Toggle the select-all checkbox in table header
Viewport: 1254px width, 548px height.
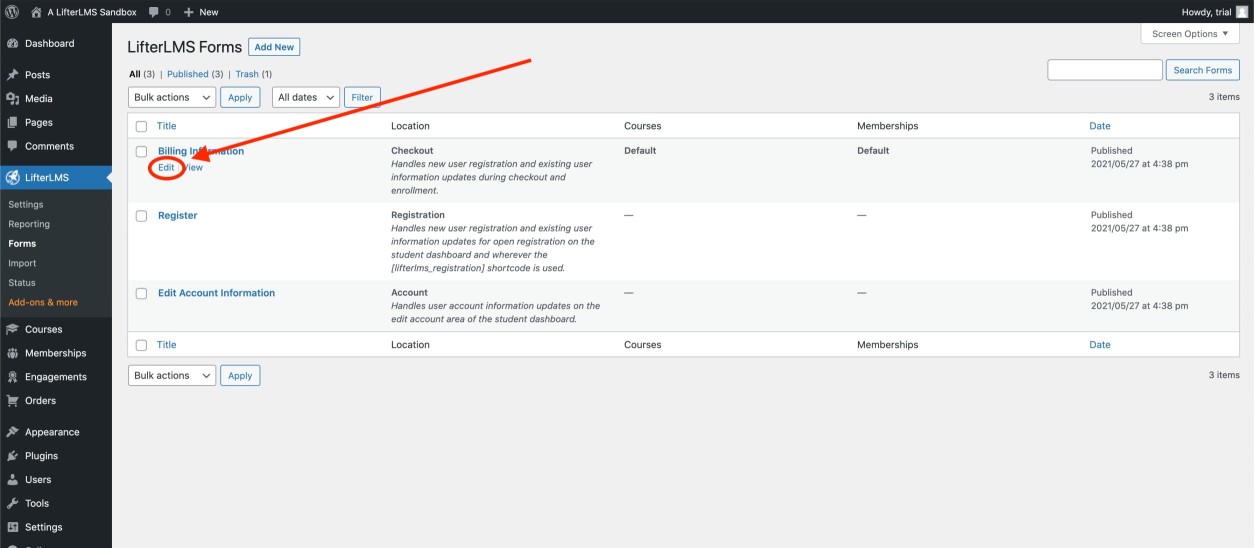click(x=141, y=126)
